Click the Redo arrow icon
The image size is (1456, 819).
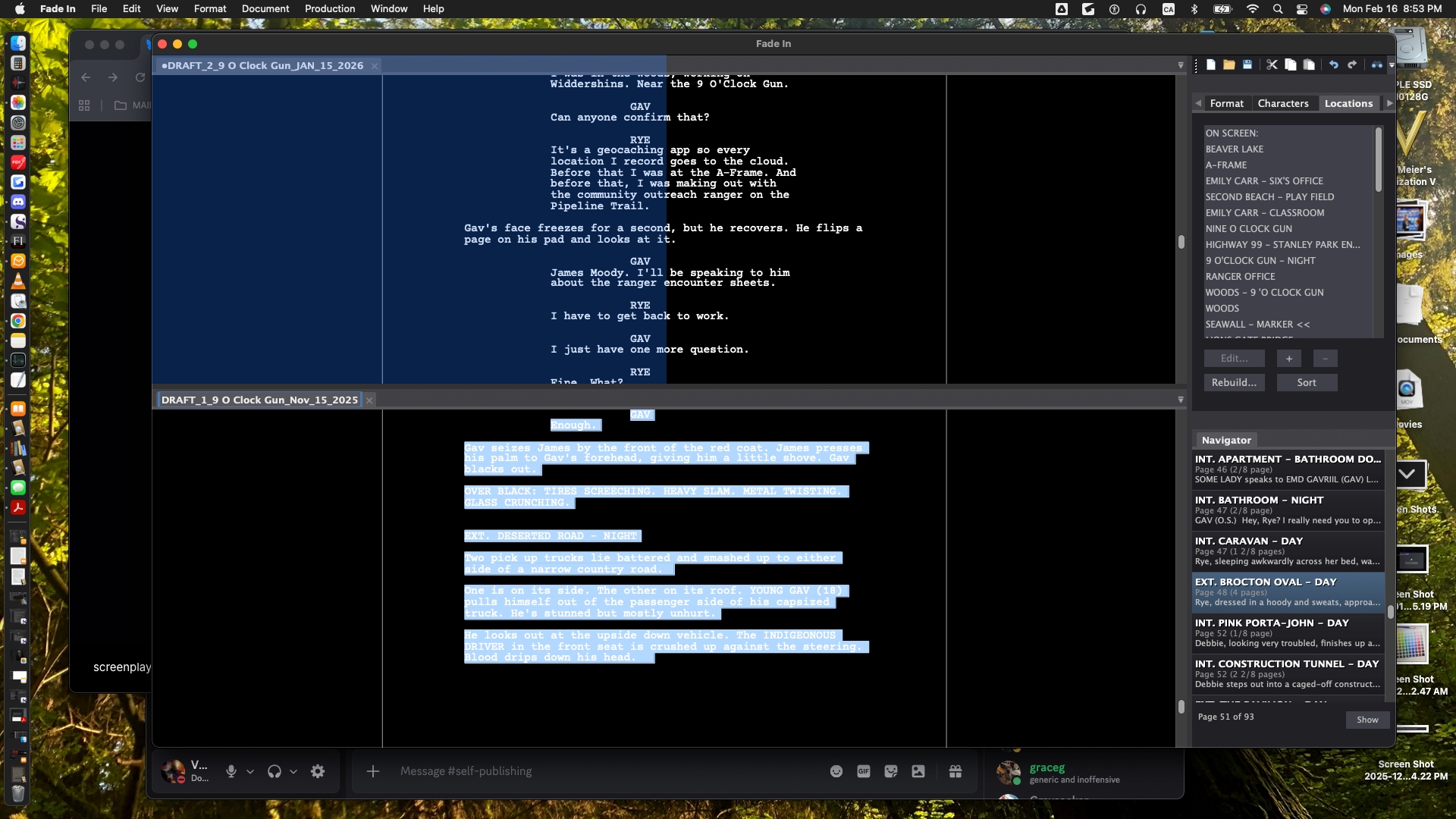point(1352,65)
